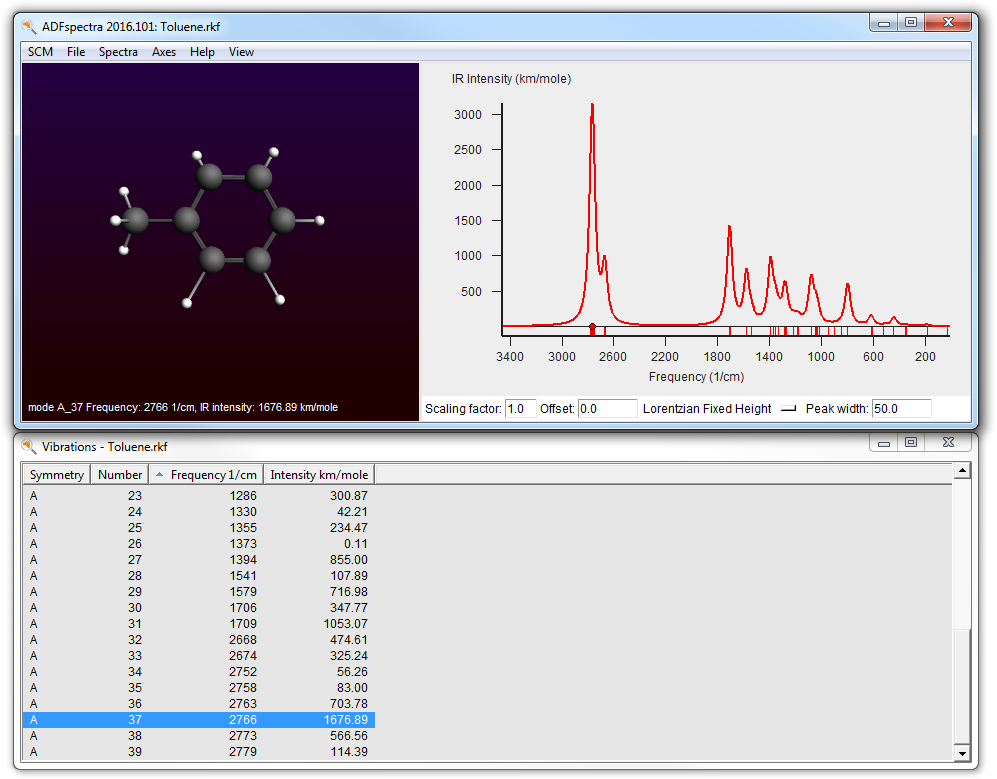Maximize the Vibrations window

click(911, 443)
